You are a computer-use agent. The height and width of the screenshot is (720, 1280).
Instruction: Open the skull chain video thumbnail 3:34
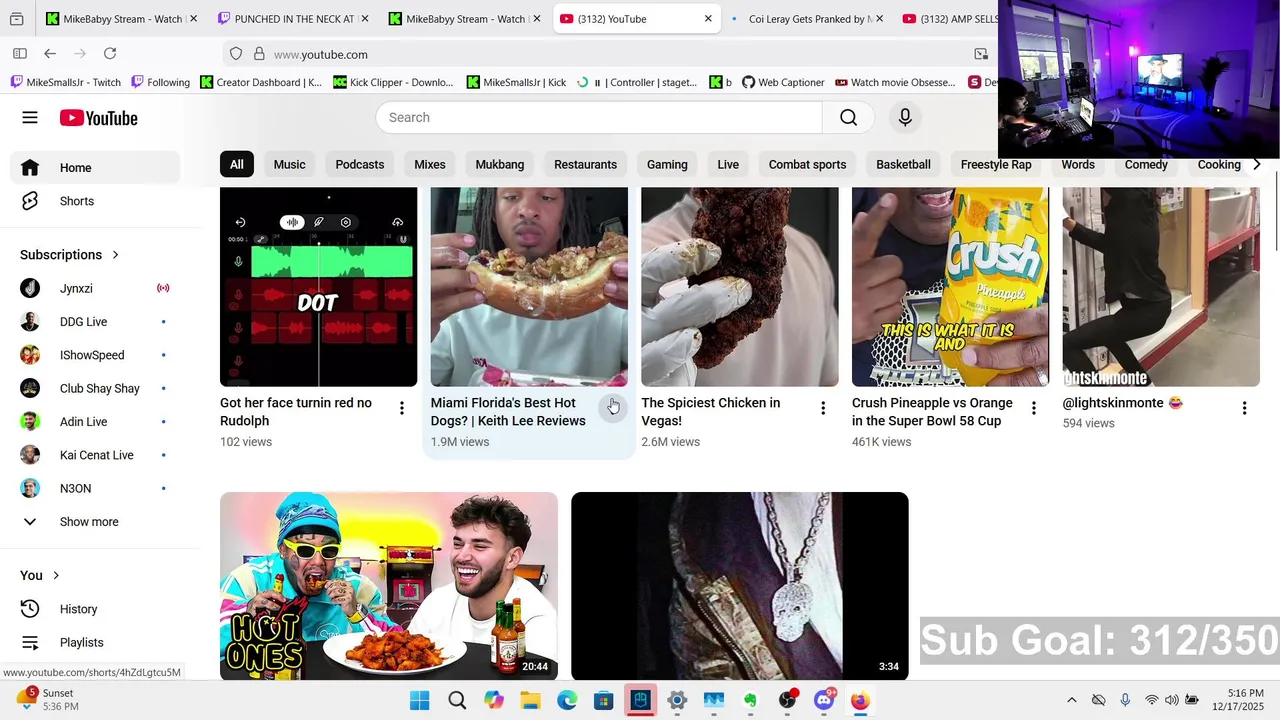click(x=740, y=586)
